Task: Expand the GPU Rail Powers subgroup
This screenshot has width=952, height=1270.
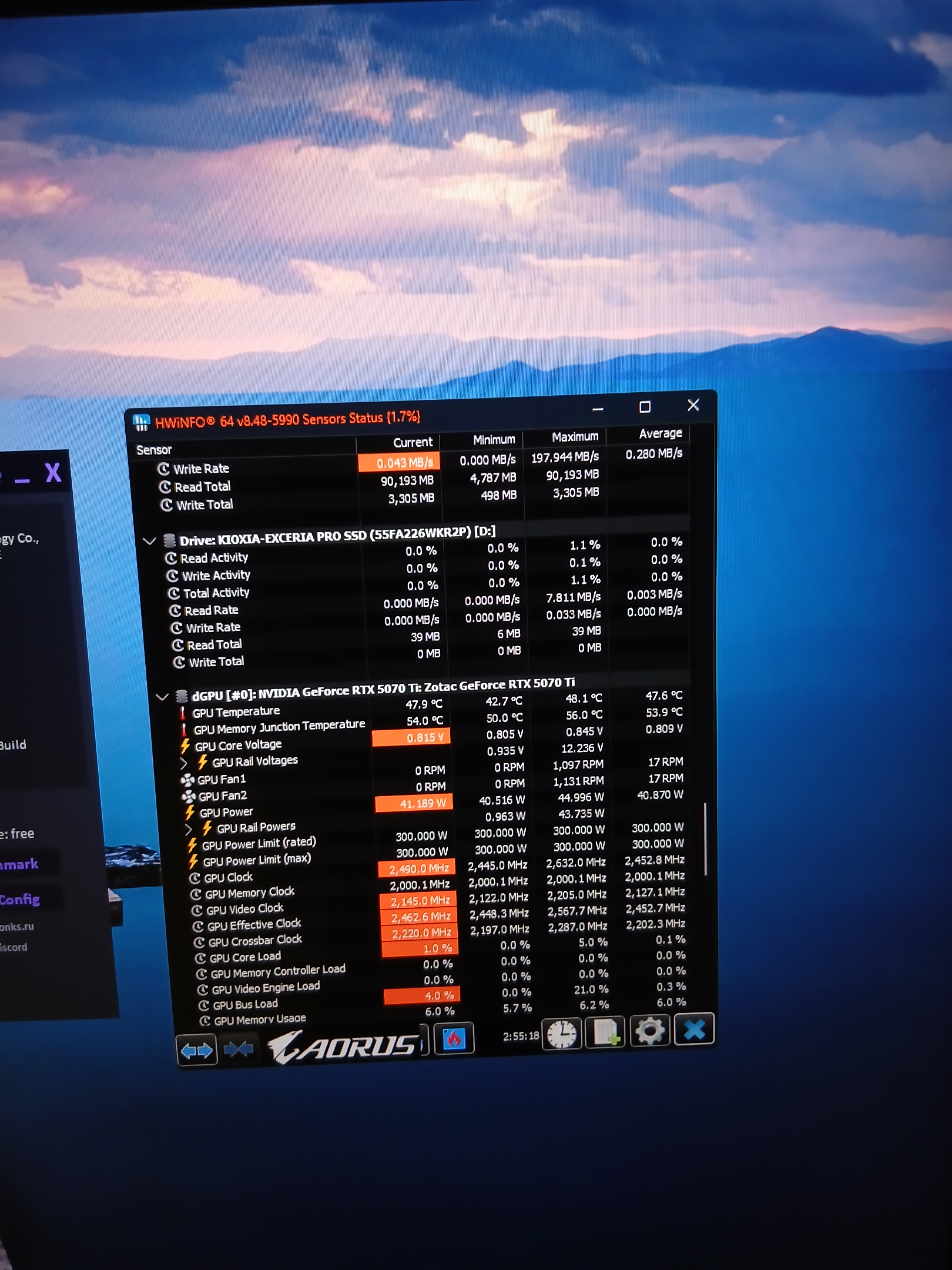Action: pyautogui.click(x=188, y=830)
